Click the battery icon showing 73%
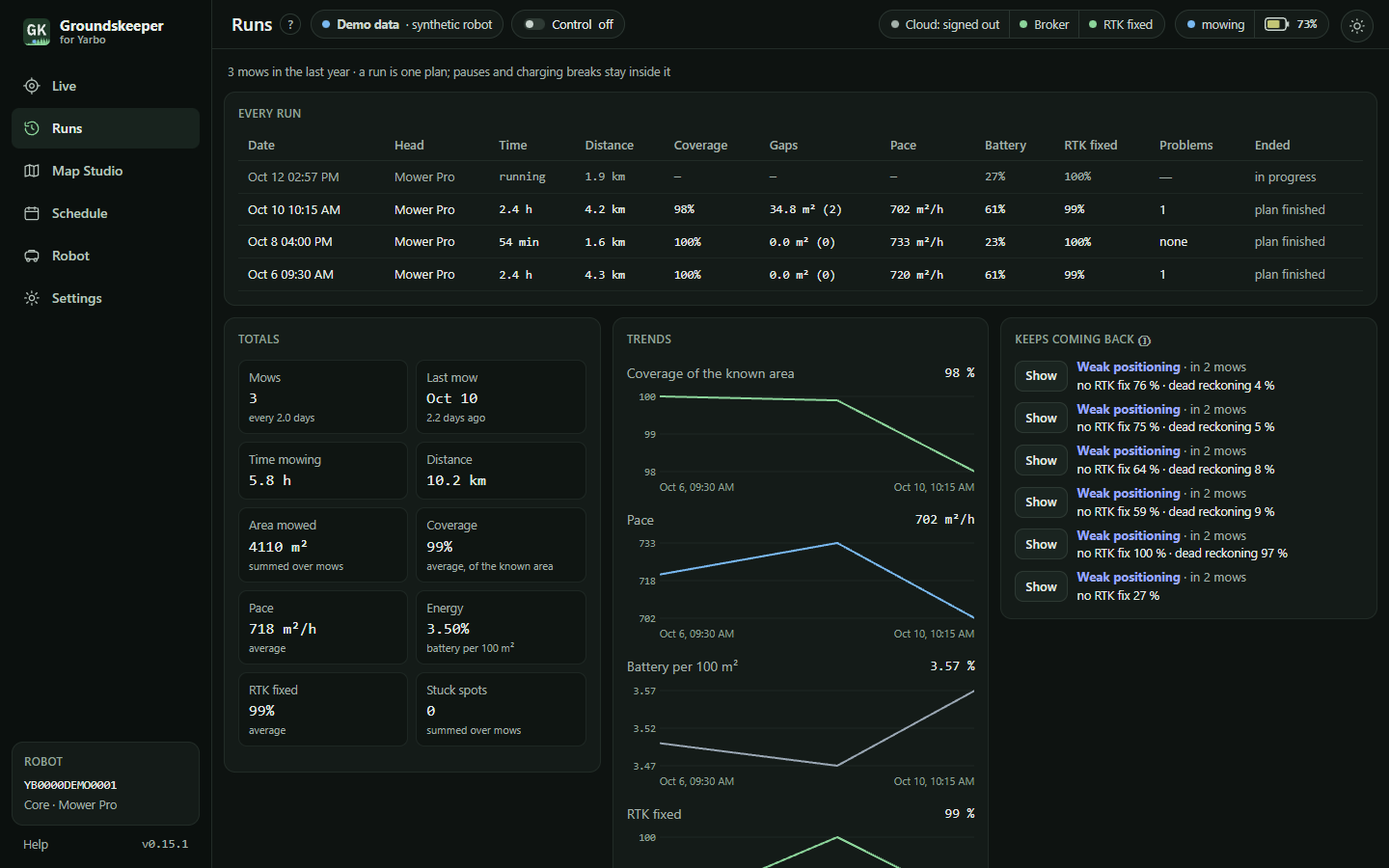The width and height of the screenshot is (1389, 868). [x=1276, y=24]
